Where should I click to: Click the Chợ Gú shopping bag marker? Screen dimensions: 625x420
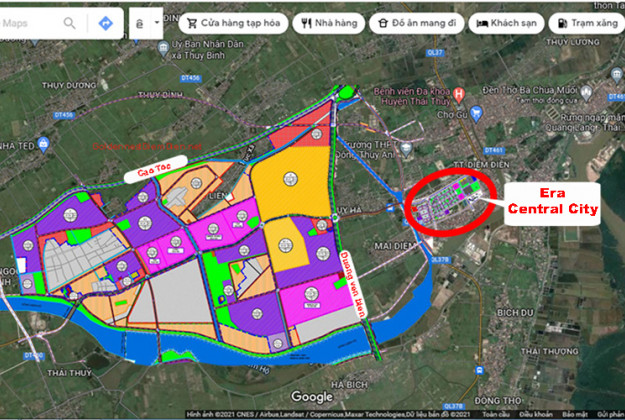(x=476, y=114)
